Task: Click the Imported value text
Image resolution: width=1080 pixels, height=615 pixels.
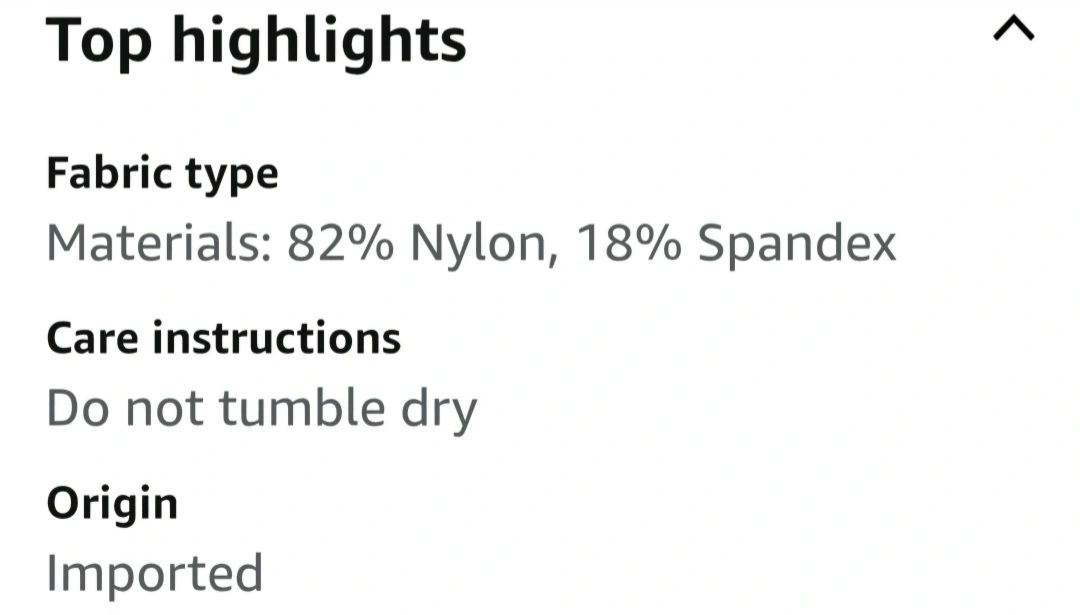Action: tap(155, 573)
